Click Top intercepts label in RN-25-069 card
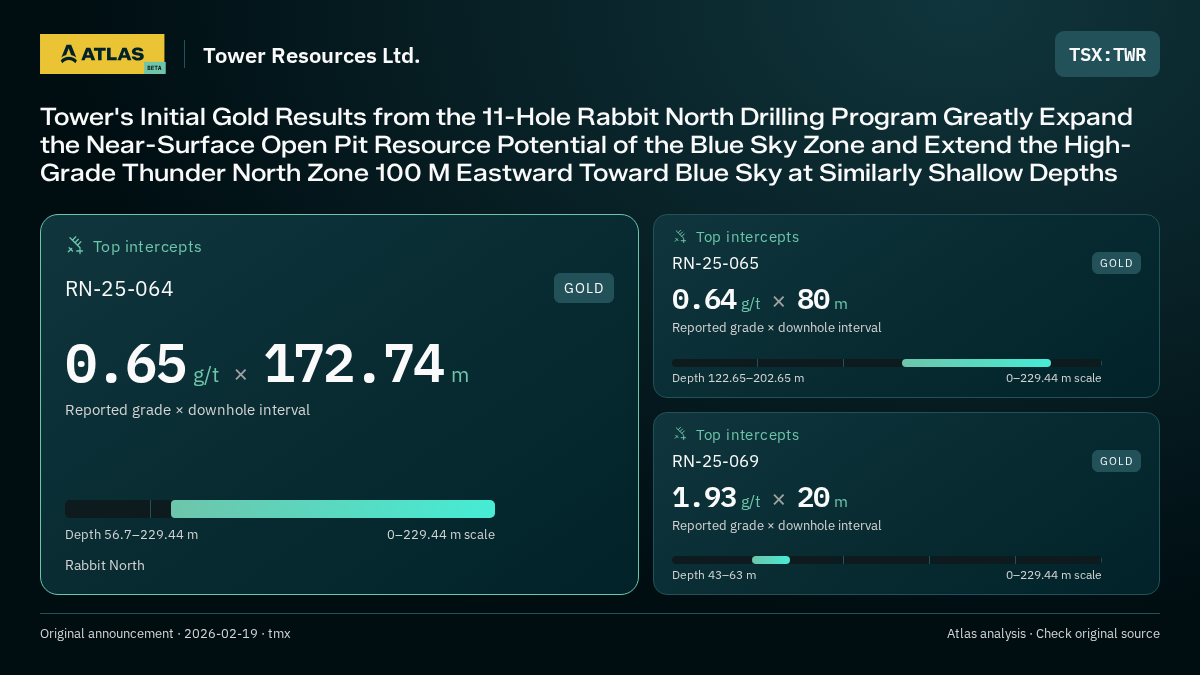The image size is (1200, 675). pos(747,435)
